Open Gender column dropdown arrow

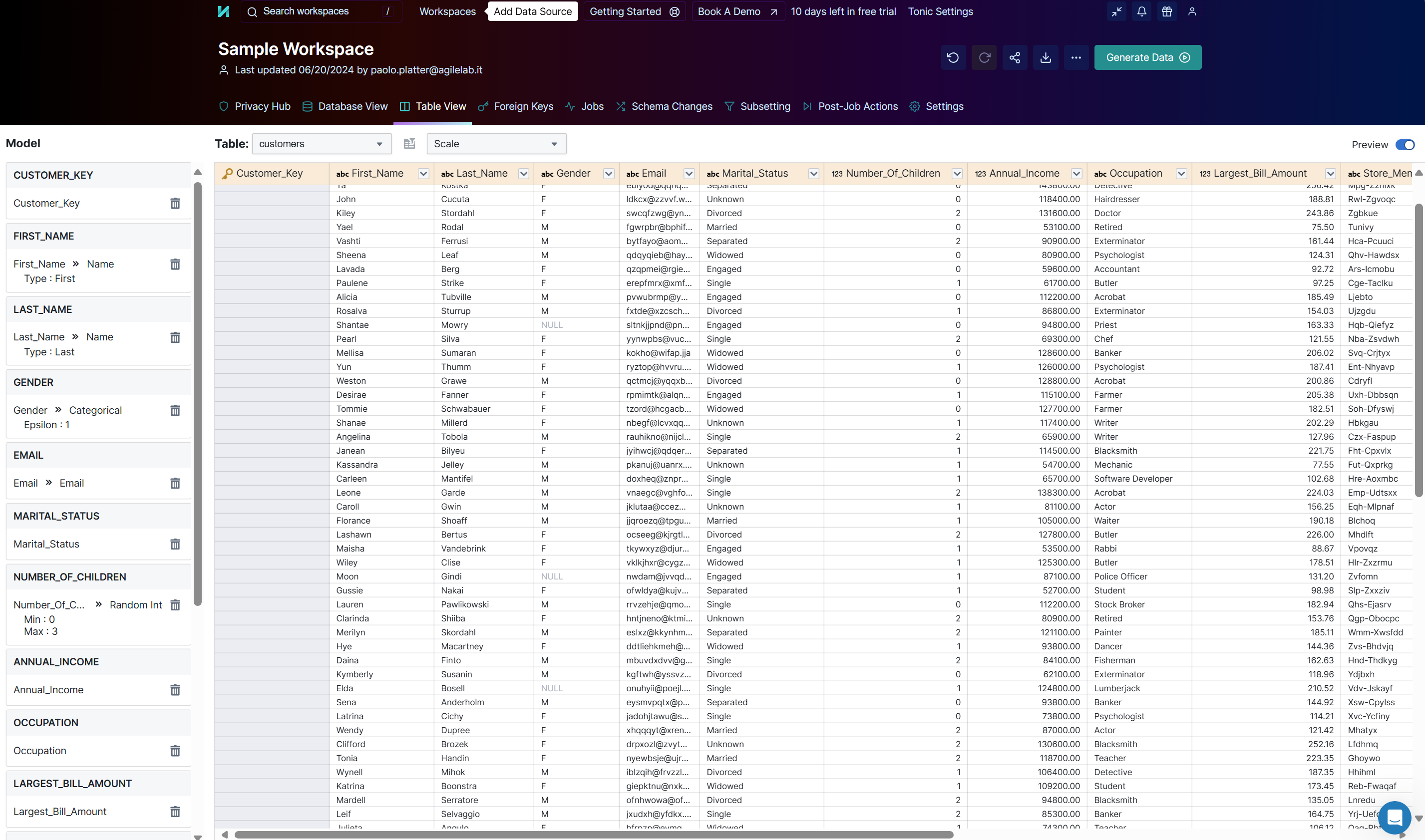609,174
